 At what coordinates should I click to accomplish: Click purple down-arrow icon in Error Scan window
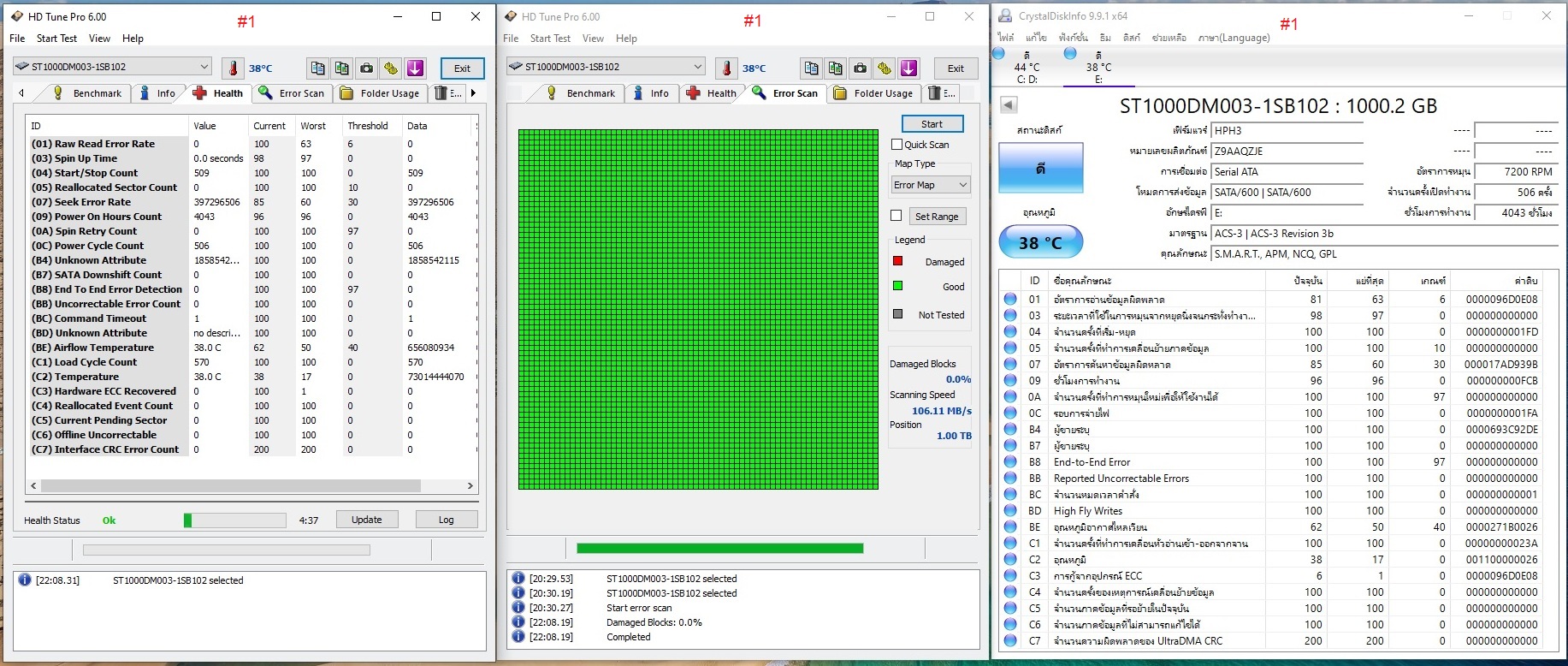pos(909,68)
